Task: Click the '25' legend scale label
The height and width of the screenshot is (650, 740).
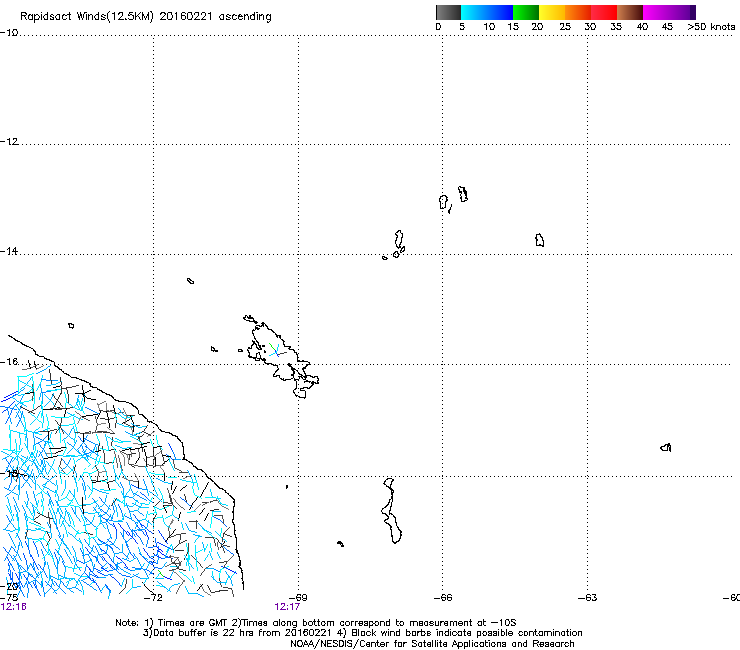Action: tap(565, 27)
